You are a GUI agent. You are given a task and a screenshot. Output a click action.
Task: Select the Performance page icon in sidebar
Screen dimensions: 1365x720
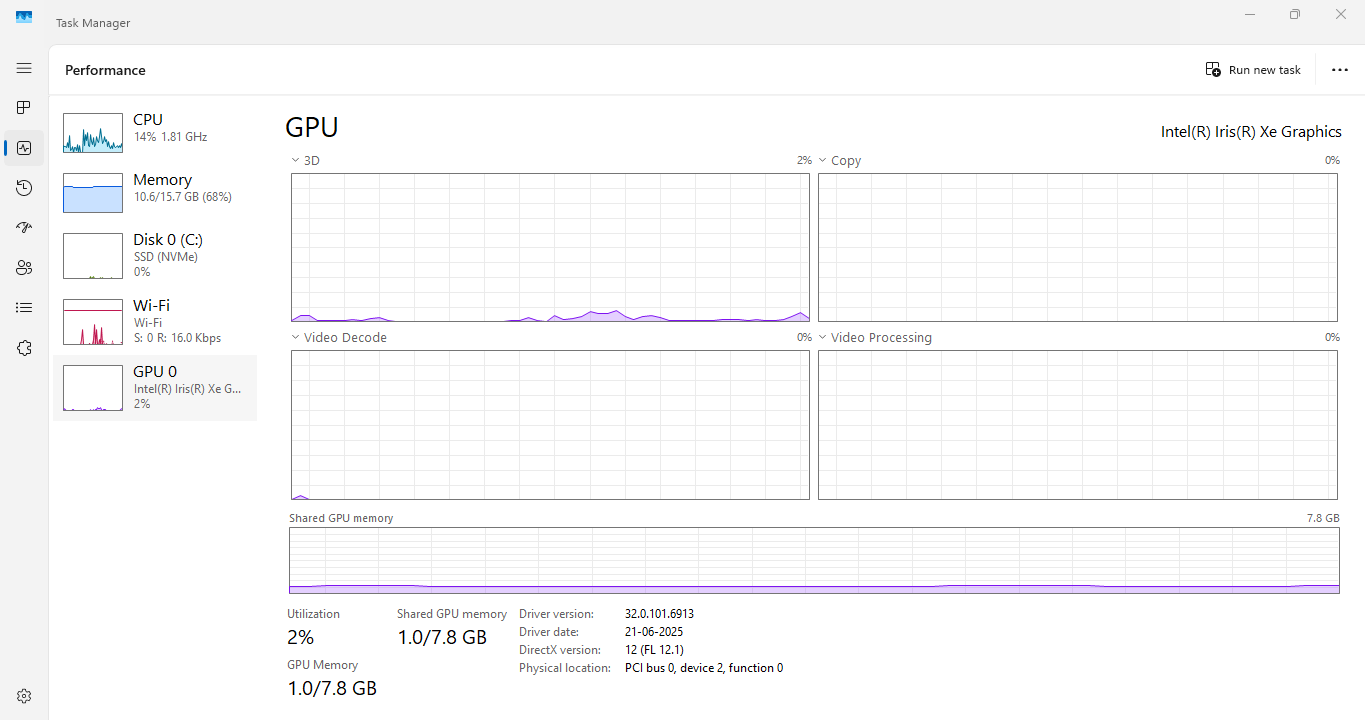[24, 148]
